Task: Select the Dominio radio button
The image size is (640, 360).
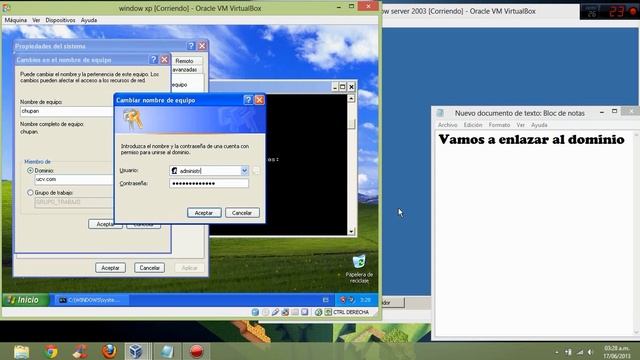Action: [x=30, y=170]
